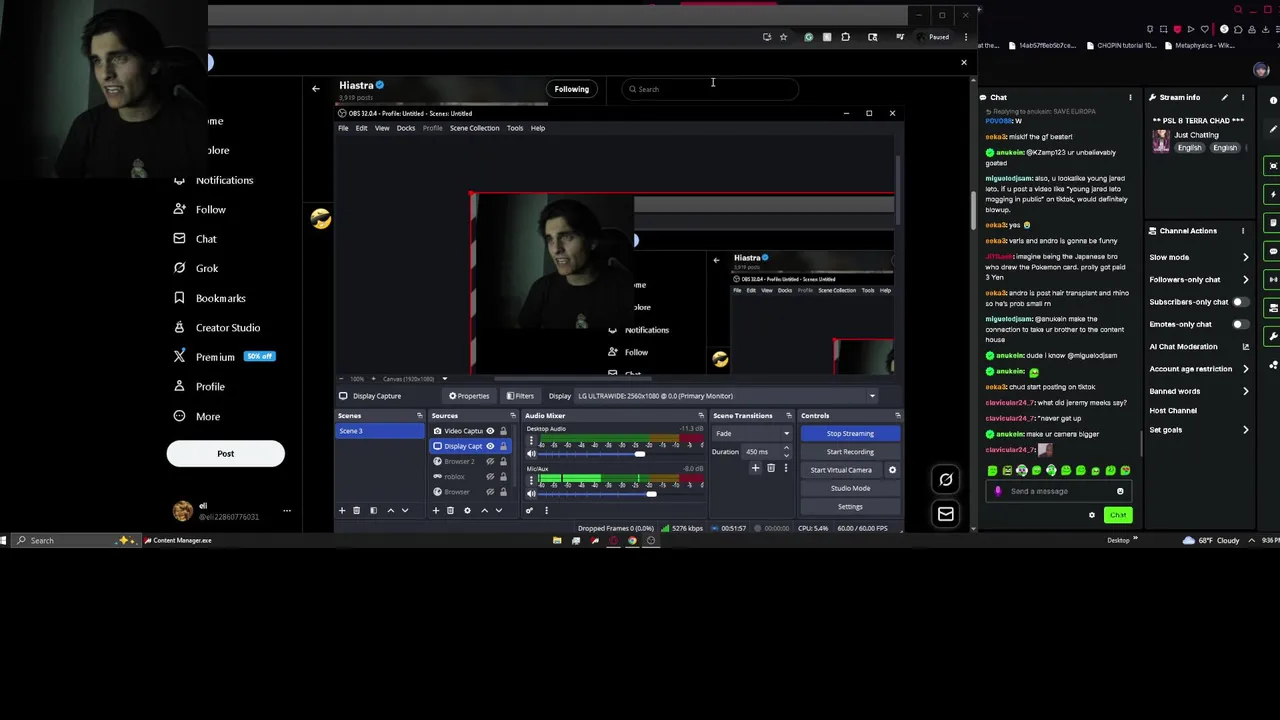Increase the transition Duration stepper
1280x720 pixels.
pos(786,449)
